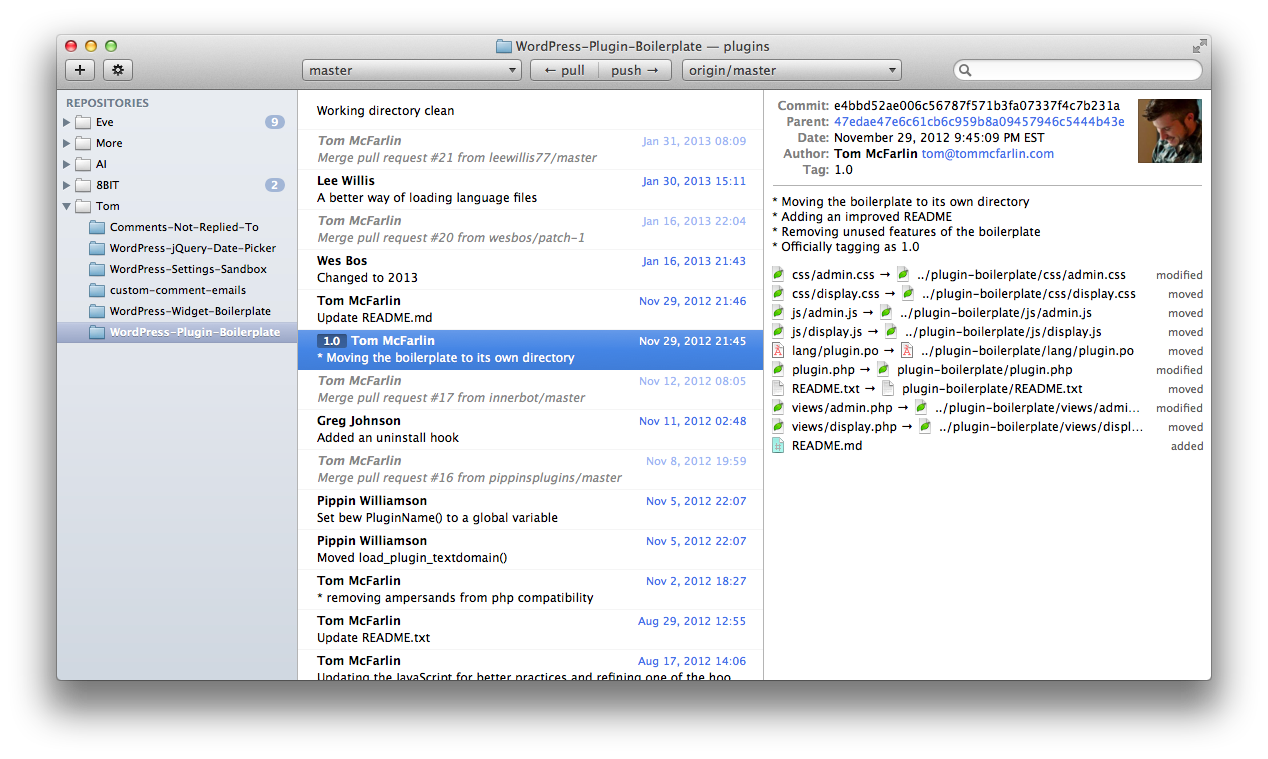Add a new repository with the plus icon
Viewport: 1268px width, 759px height.
(x=80, y=70)
